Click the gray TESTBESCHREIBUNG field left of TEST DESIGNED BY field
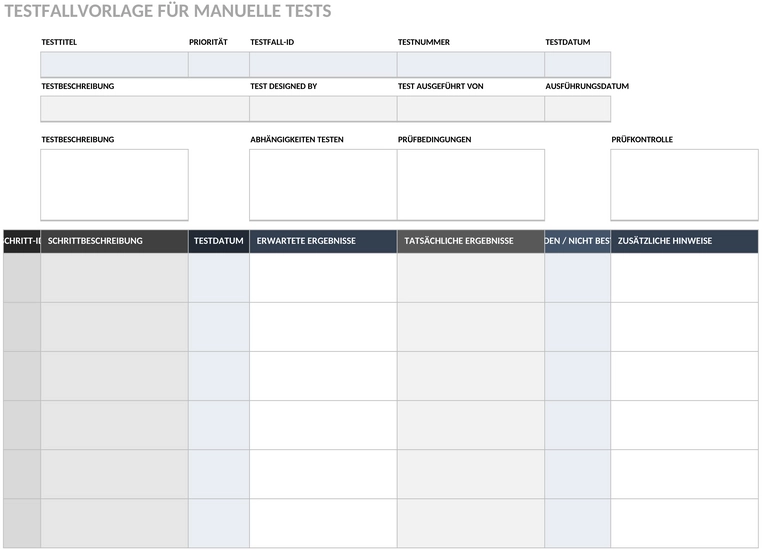The height and width of the screenshot is (550, 762). pos(145,109)
